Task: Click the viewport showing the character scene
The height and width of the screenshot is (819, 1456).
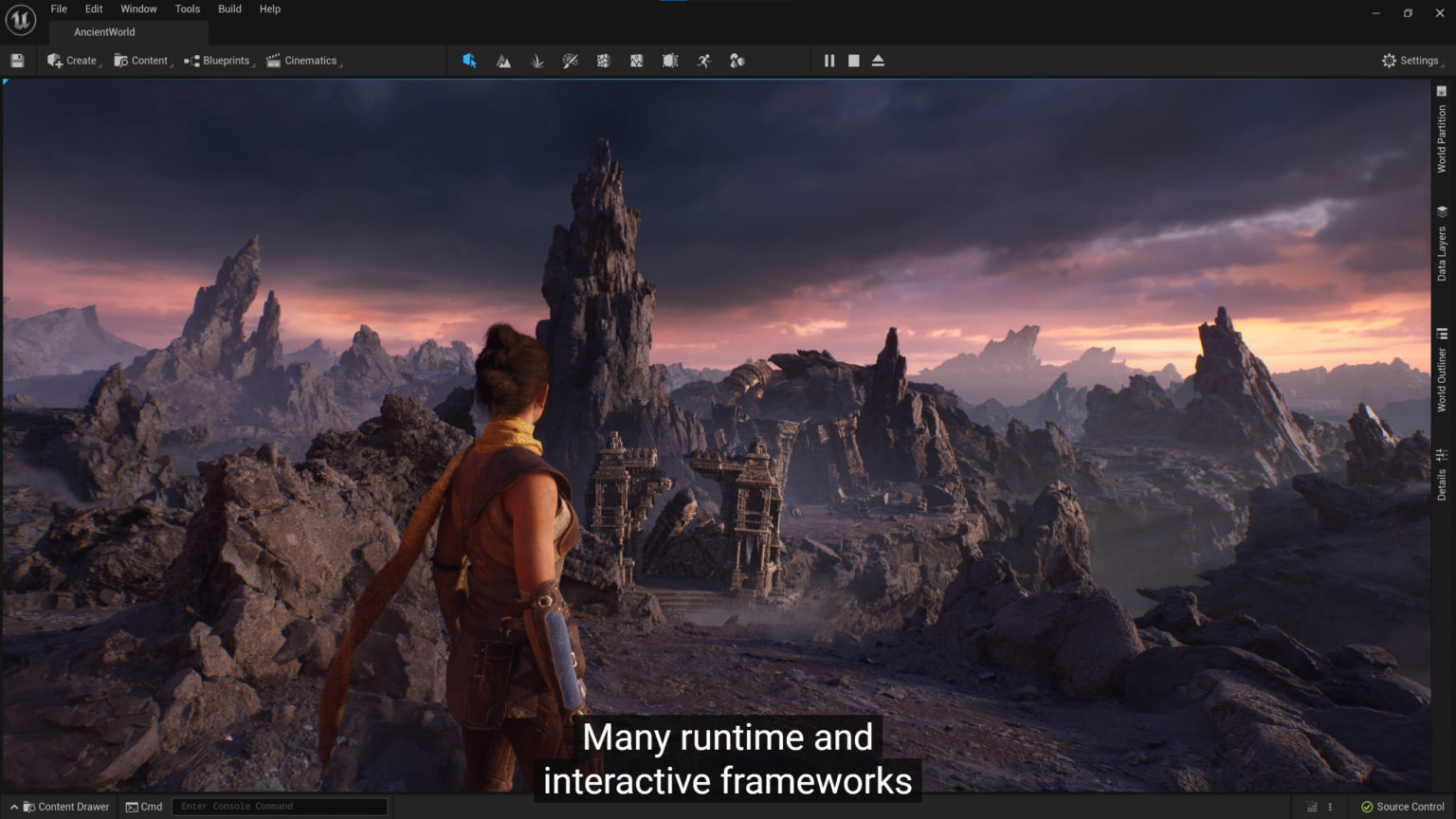Action: (x=716, y=436)
